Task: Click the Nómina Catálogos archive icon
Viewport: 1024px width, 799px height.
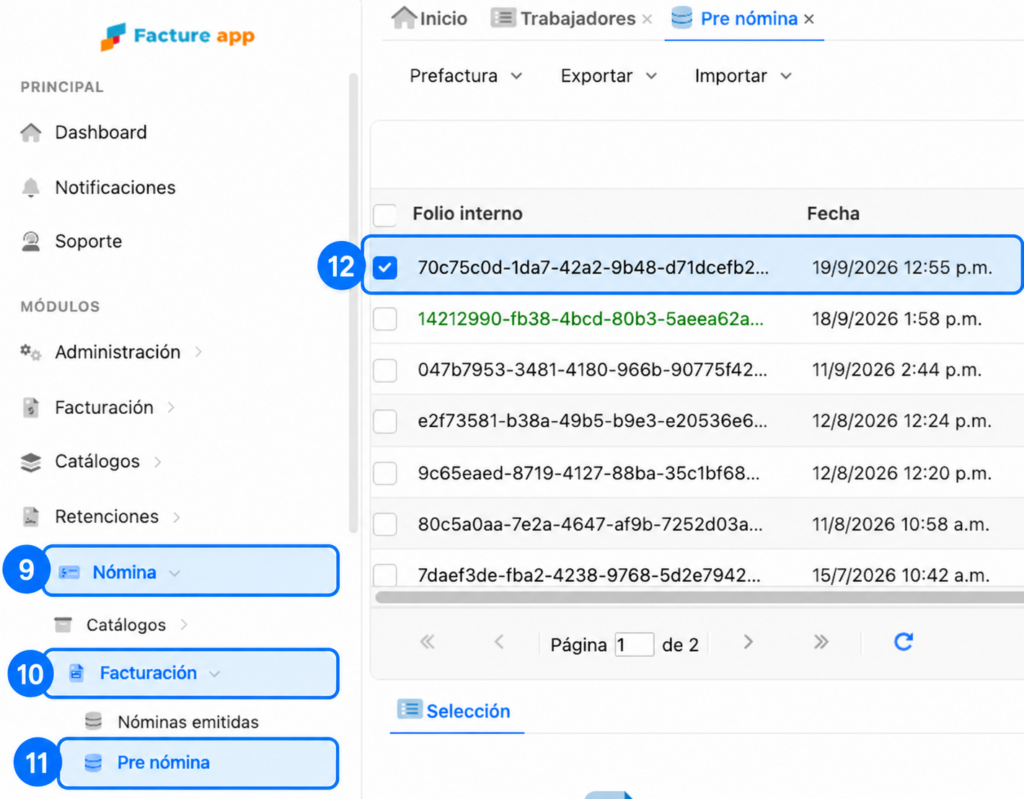Action: coord(63,625)
